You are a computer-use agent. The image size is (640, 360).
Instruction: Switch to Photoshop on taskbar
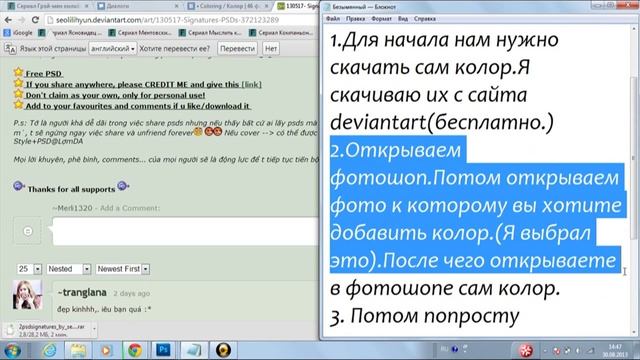163,351
